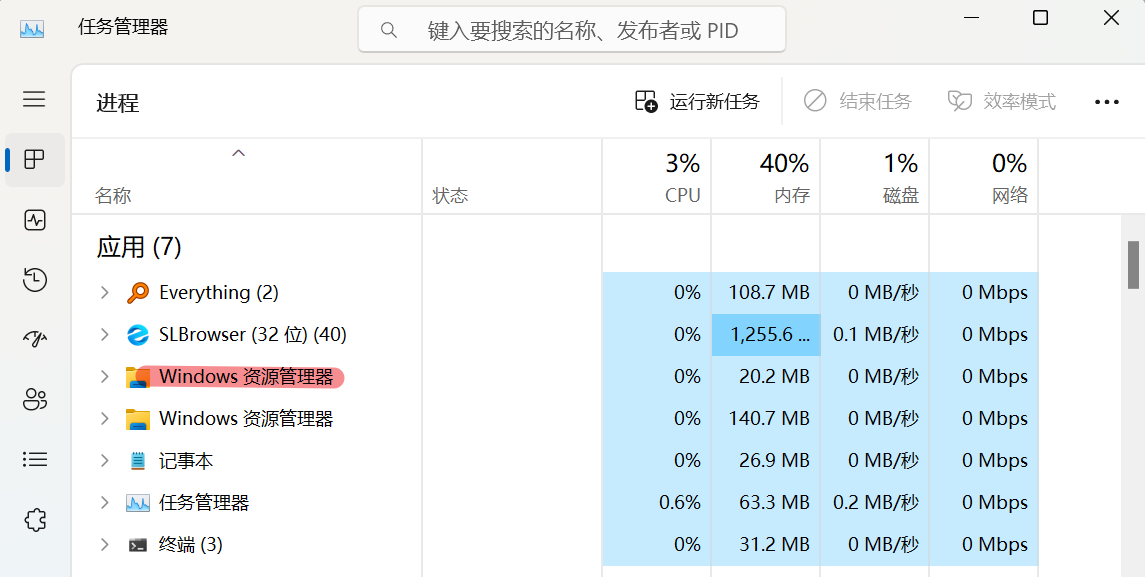Open the Performance sidebar icon

pos(34,220)
